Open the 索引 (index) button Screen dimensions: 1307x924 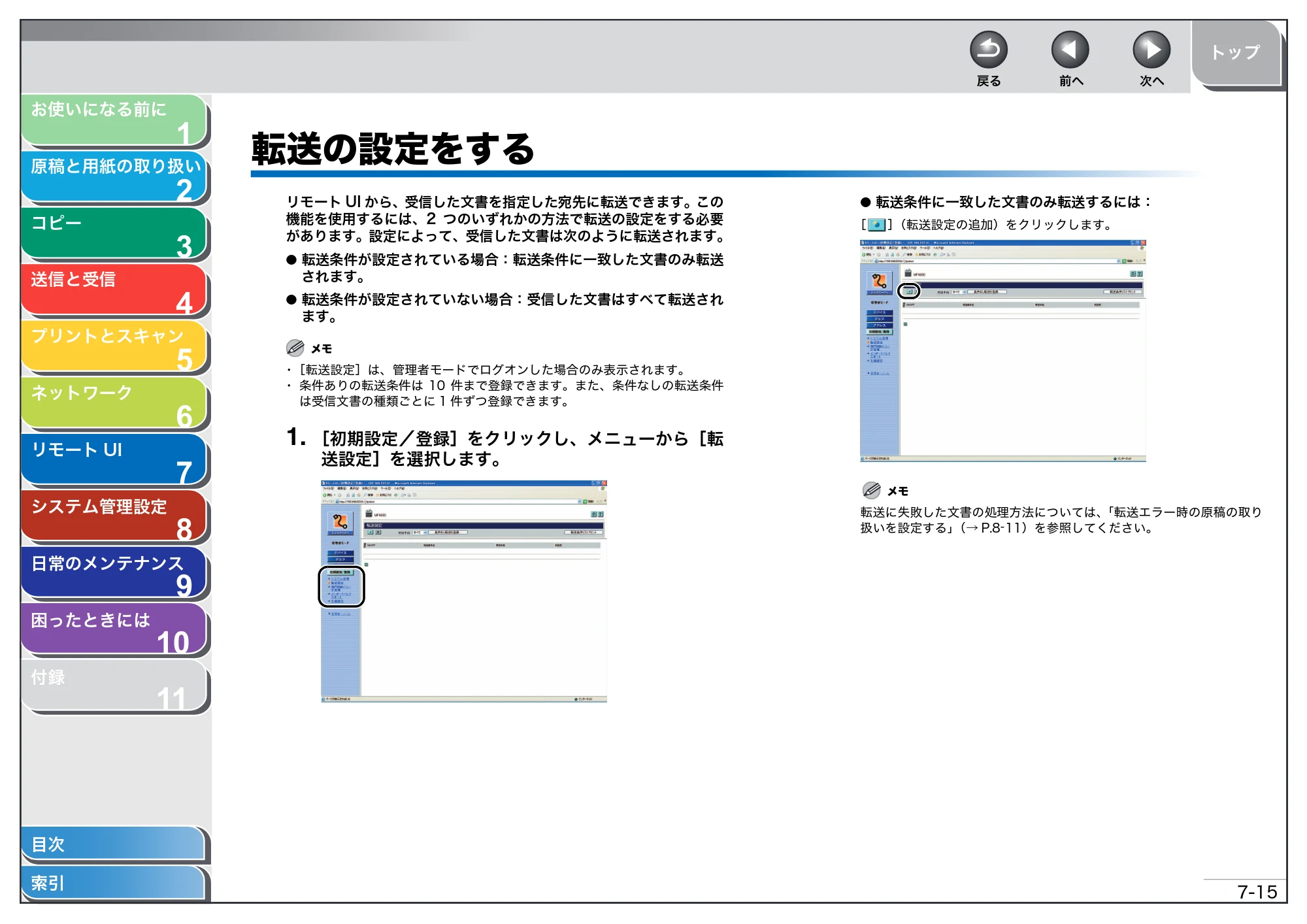(x=114, y=883)
